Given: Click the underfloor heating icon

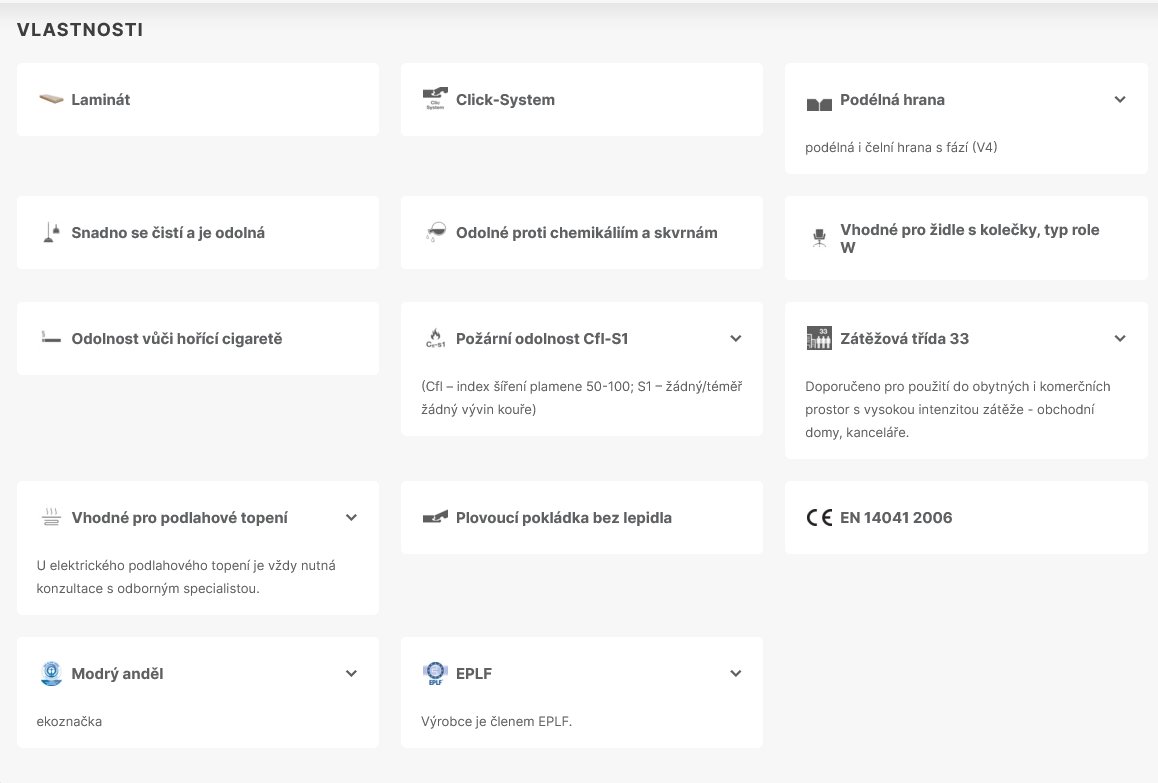Looking at the screenshot, I should click(x=51, y=518).
